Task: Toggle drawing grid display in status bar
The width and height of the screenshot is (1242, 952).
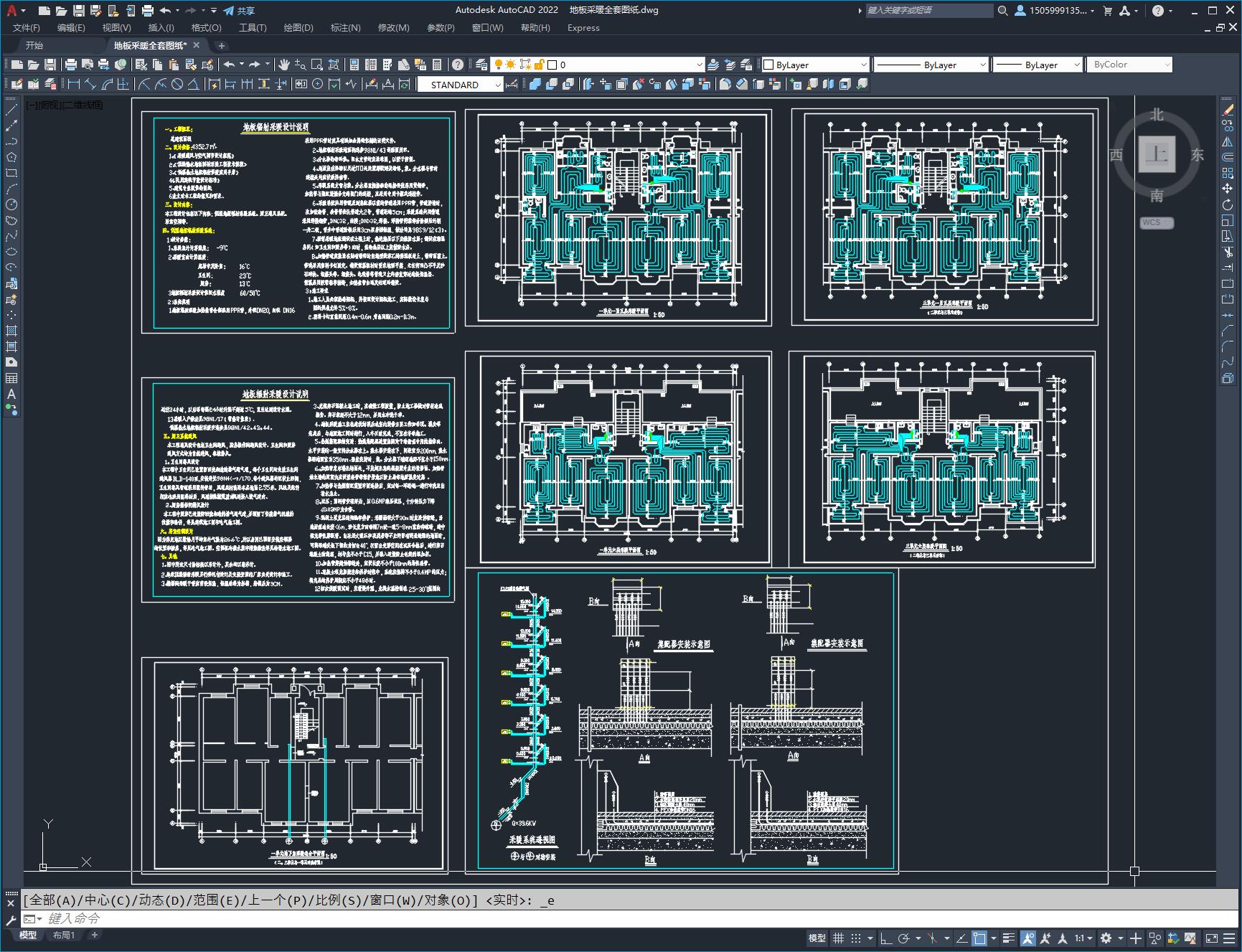Action: pyautogui.click(x=838, y=938)
